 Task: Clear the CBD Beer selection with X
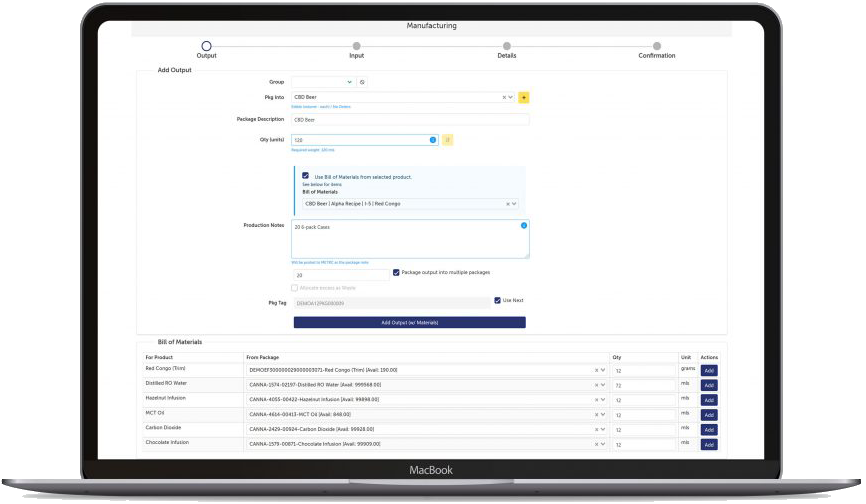coord(504,98)
